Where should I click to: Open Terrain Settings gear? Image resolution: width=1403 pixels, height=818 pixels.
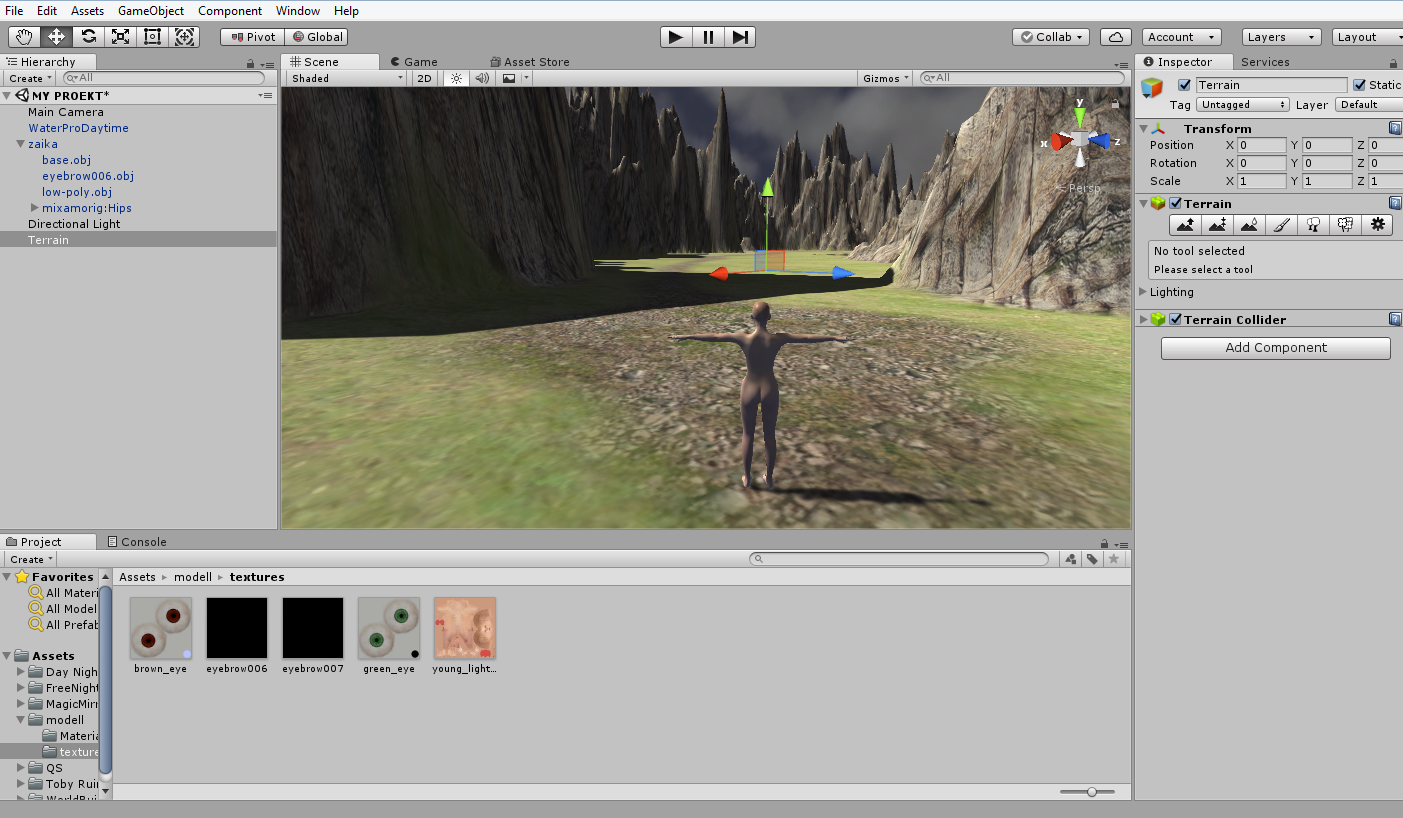pos(1377,225)
